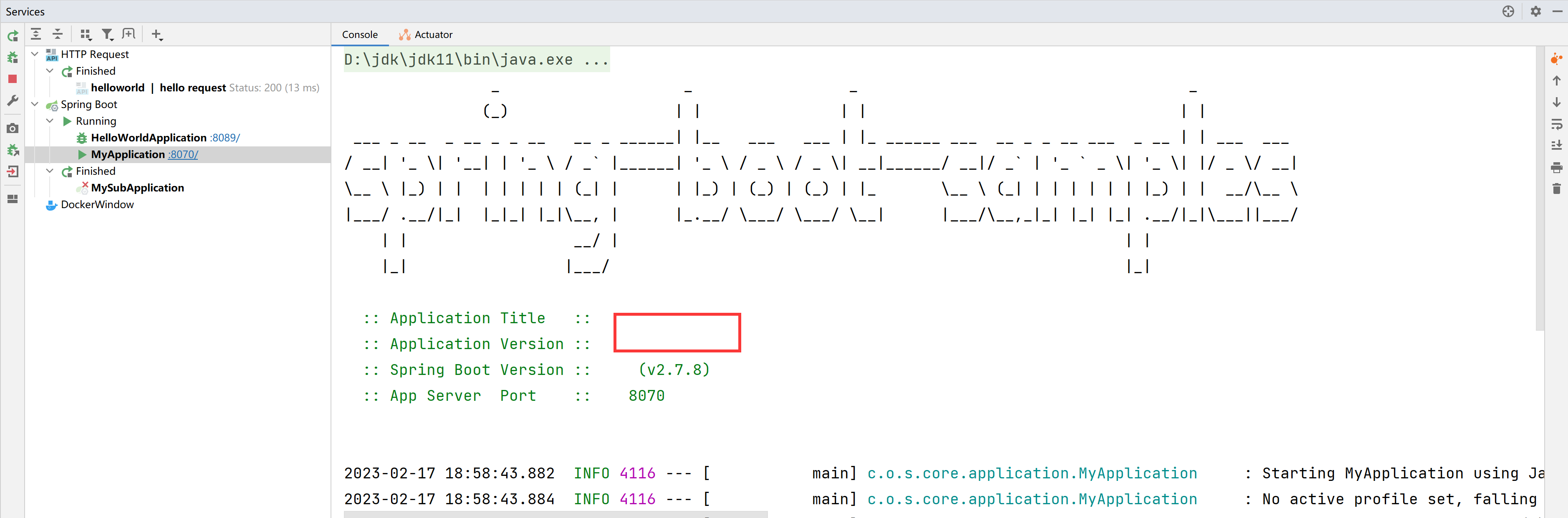Click the camera thread dump icon
Screen dimensions: 1568x518
click(x=12, y=128)
